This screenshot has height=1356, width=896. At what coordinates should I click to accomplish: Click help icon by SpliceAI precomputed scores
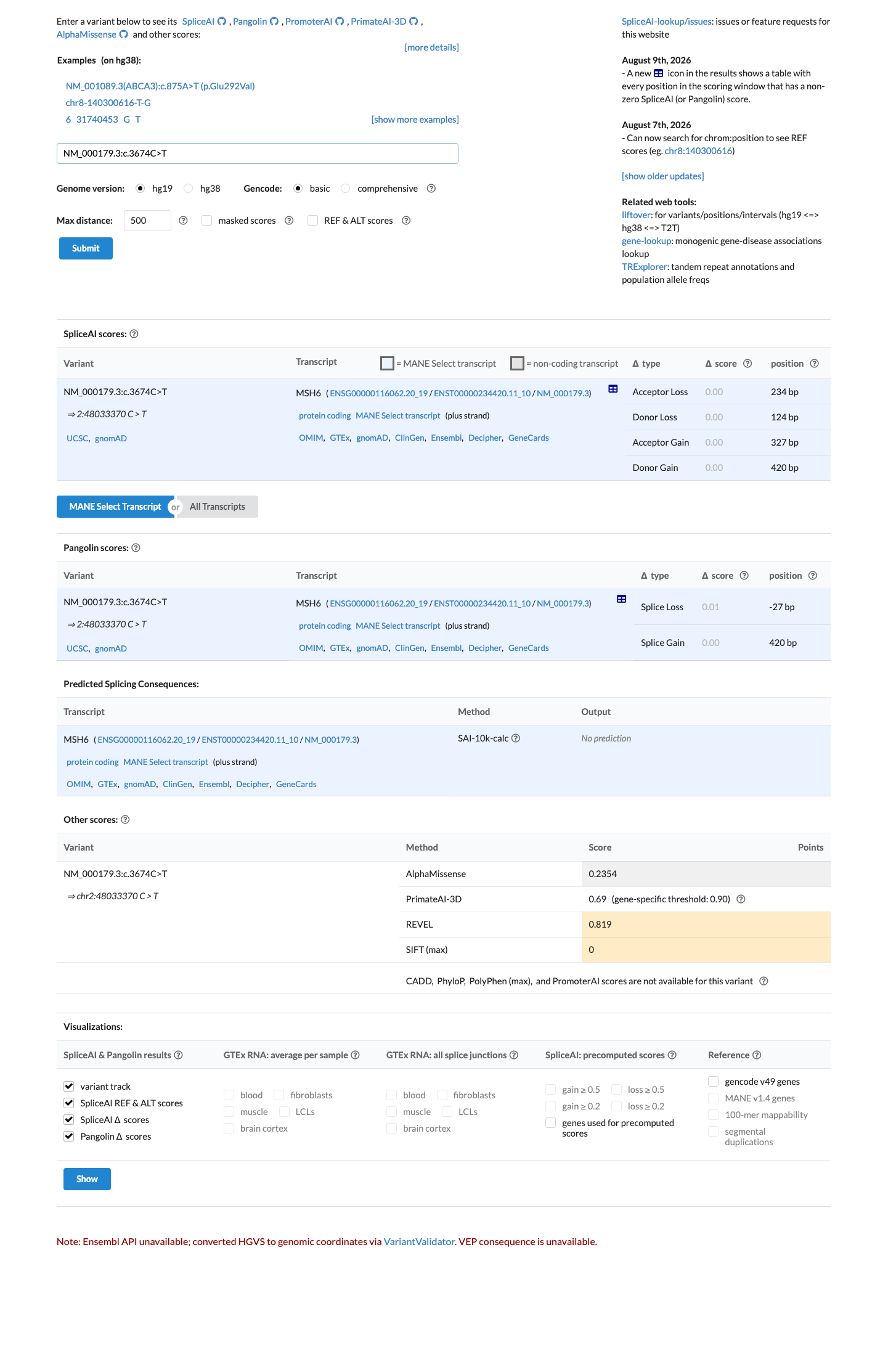click(672, 1055)
